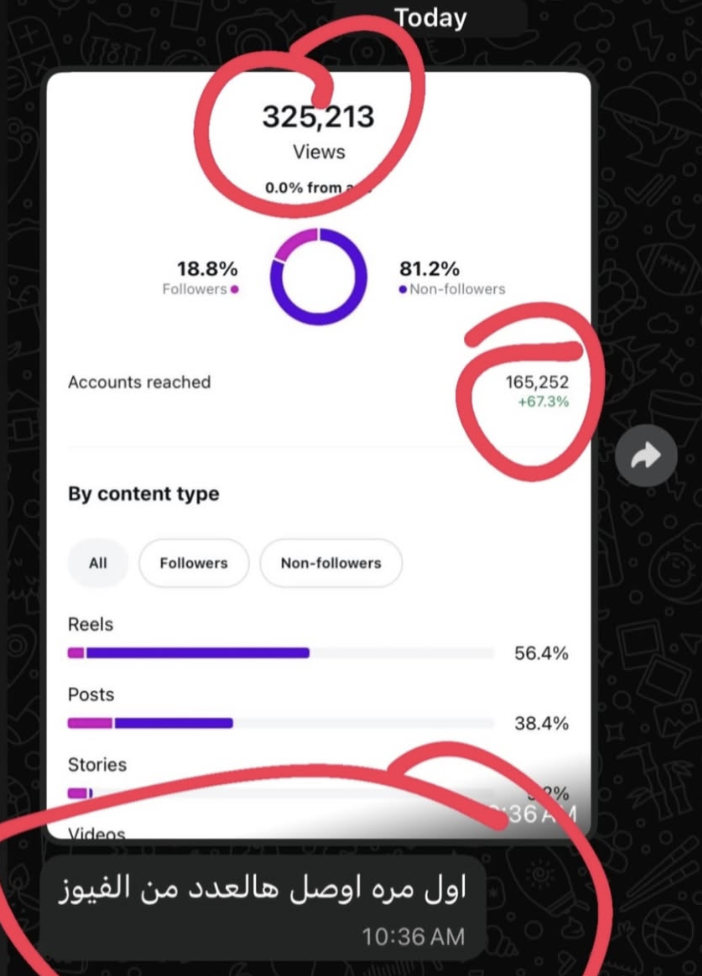The height and width of the screenshot is (976, 702).
Task: Select the All filter chip
Action: pyautogui.click(x=98, y=563)
